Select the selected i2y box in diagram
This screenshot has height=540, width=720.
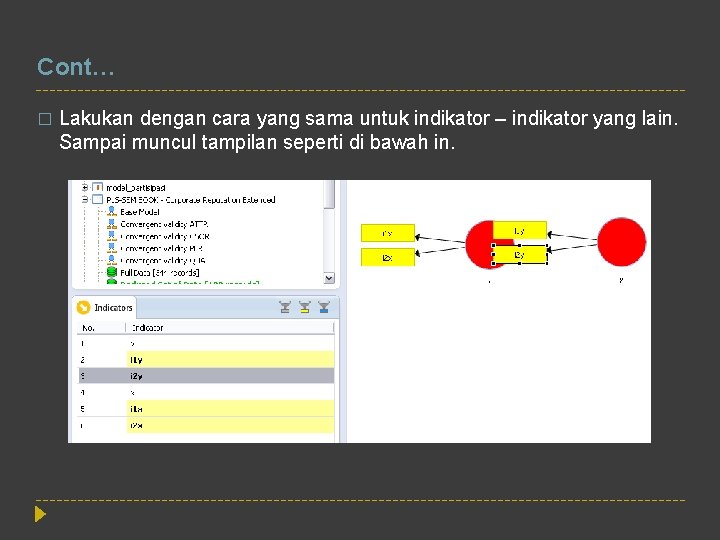520,254
